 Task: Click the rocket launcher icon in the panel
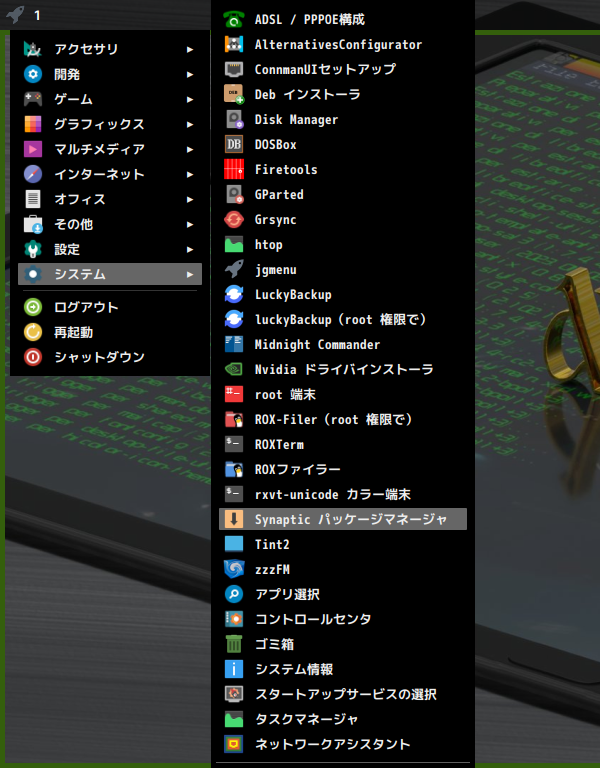tap(15, 14)
